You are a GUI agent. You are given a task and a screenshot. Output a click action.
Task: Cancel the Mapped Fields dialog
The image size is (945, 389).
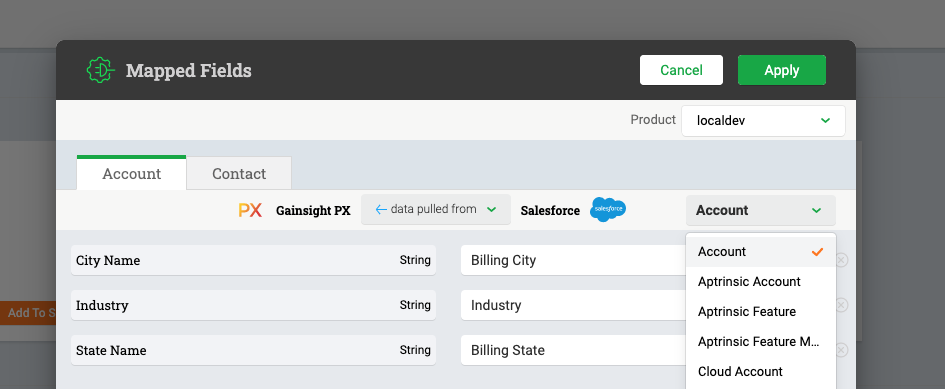click(x=681, y=70)
